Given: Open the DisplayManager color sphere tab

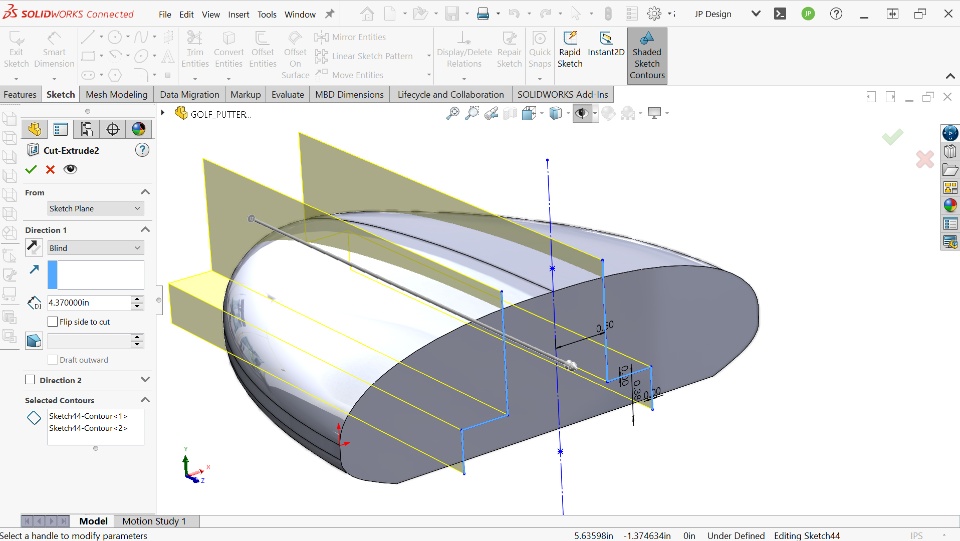Looking at the screenshot, I should point(138,129).
